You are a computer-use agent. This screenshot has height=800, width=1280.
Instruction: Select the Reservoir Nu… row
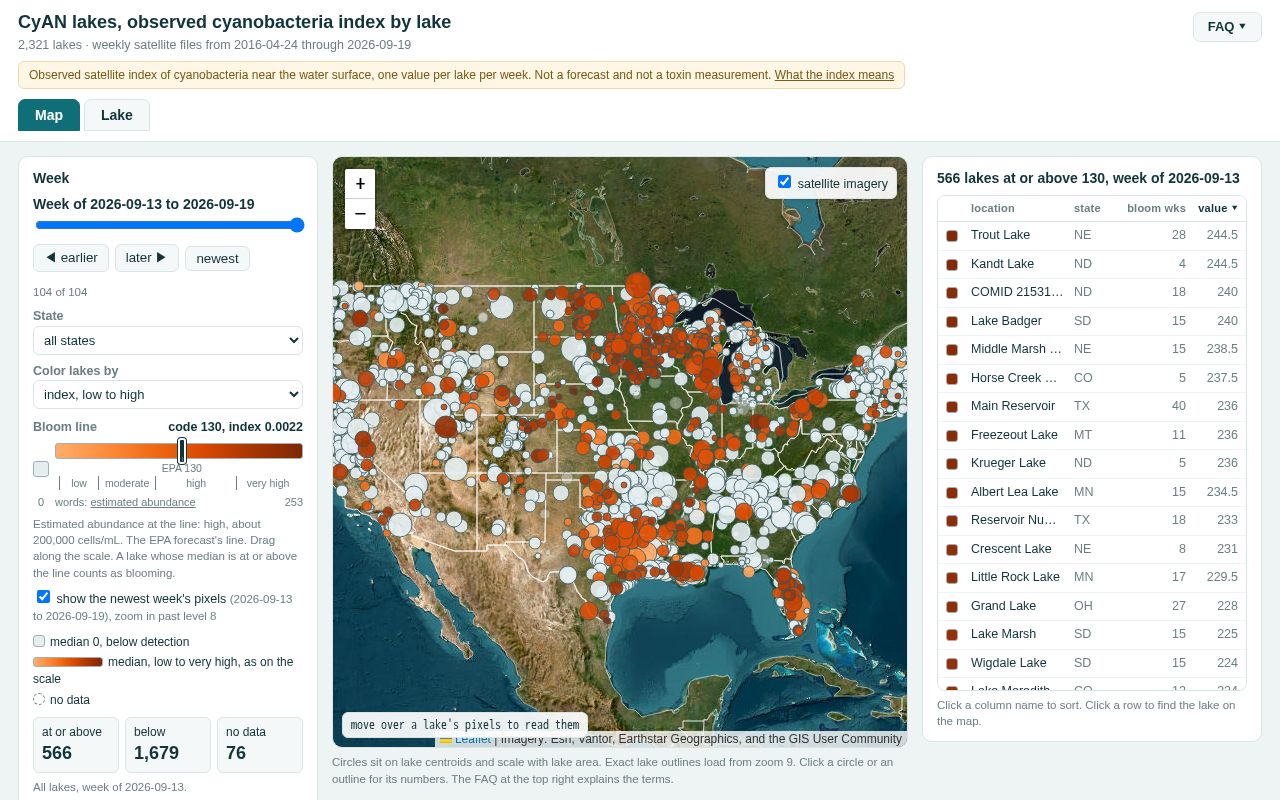click(x=1092, y=520)
